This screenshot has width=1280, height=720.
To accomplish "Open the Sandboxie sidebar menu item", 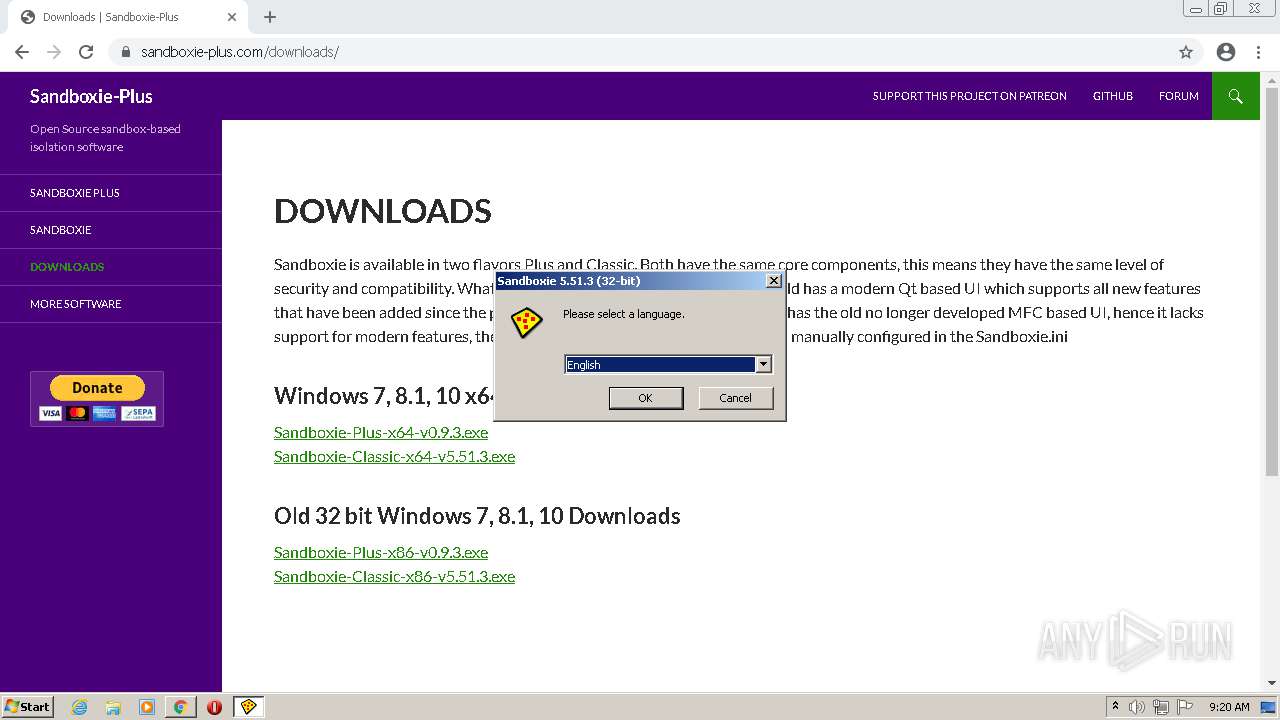I will point(61,230).
